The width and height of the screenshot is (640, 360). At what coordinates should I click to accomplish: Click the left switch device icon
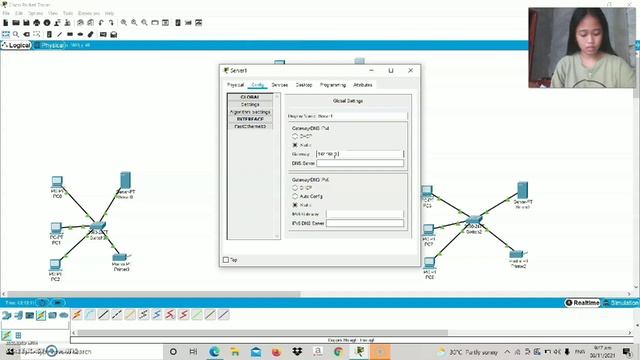(98, 227)
